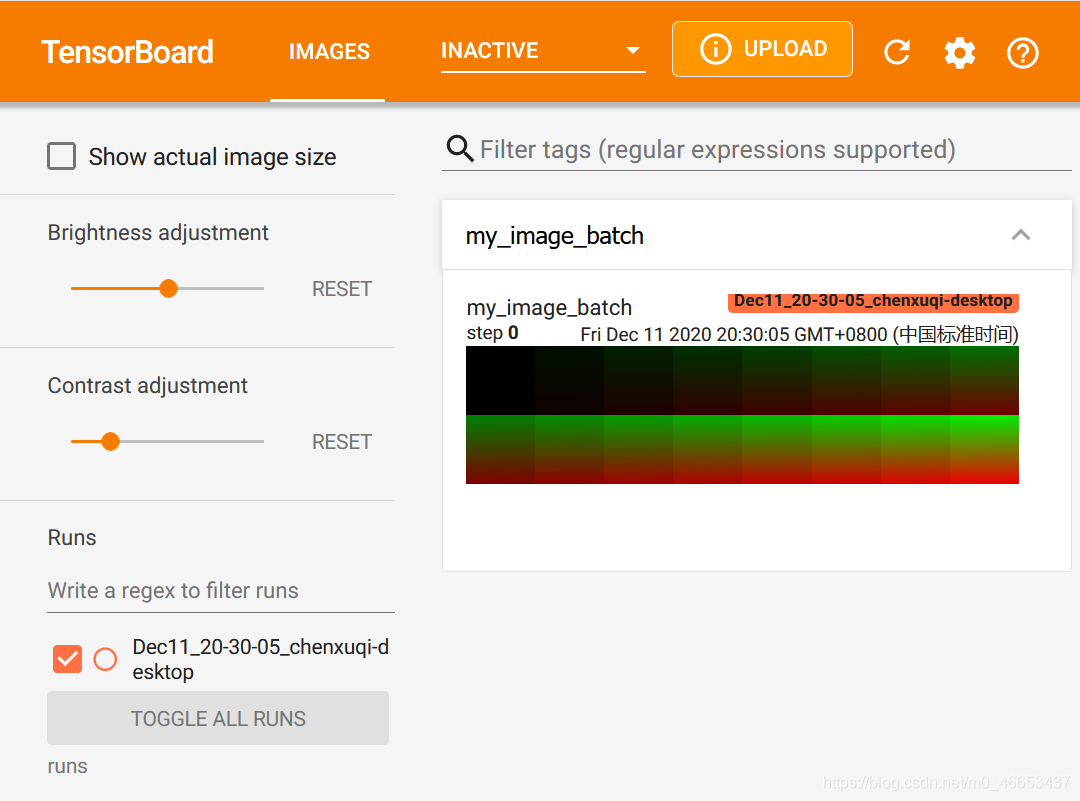Click TOGGLE ALL RUNS button
The width and height of the screenshot is (1080, 801).
pyautogui.click(x=218, y=718)
